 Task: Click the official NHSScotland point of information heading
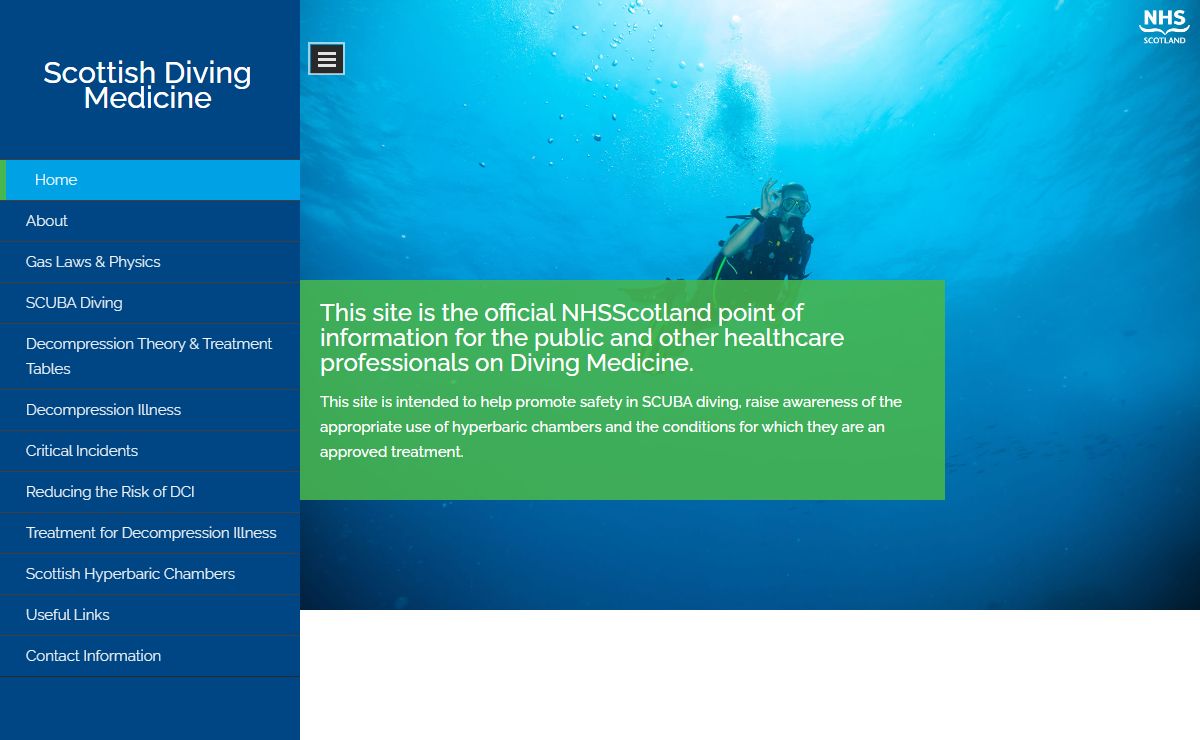582,338
